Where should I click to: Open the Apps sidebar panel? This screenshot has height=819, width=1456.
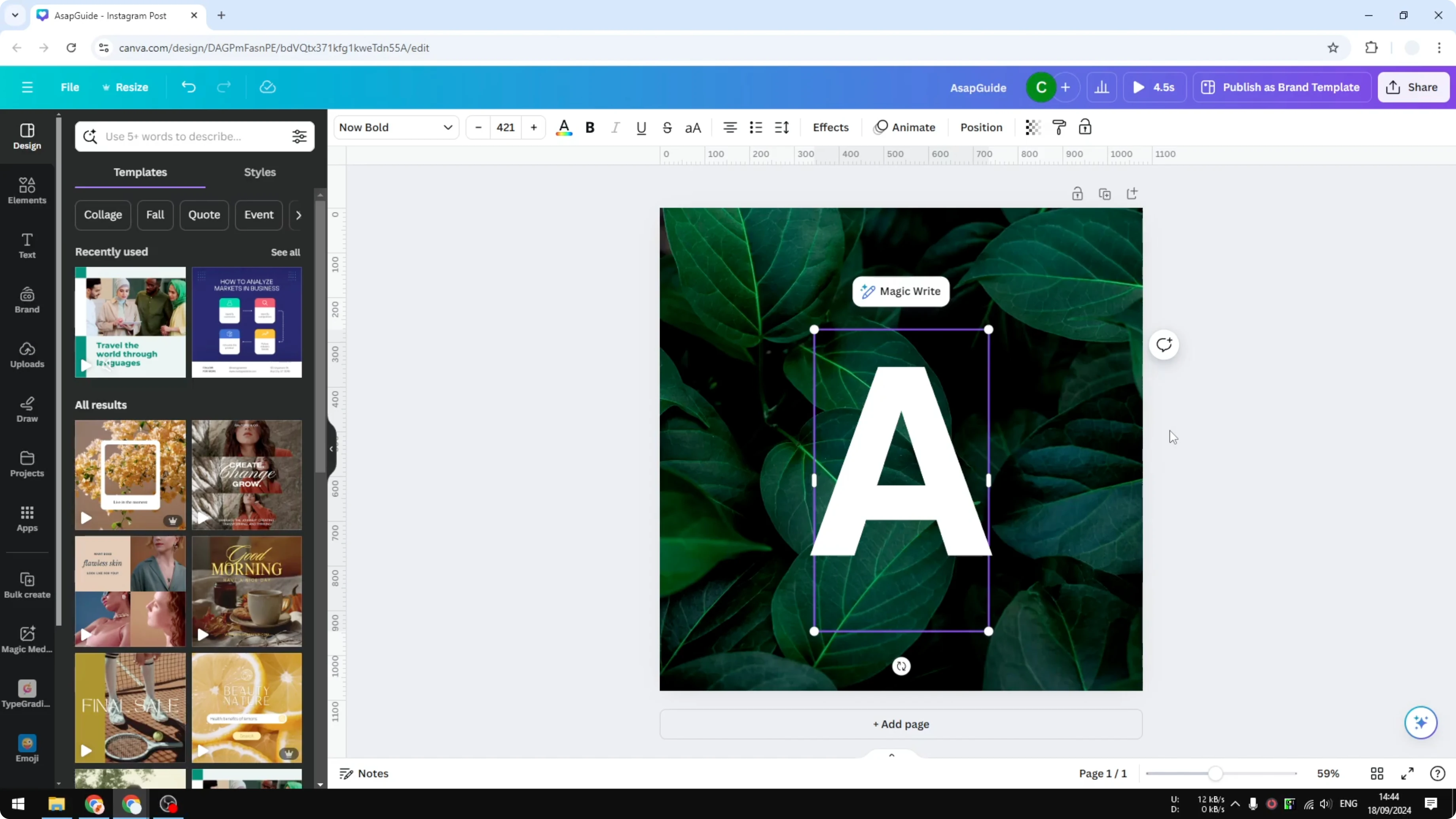point(27,518)
